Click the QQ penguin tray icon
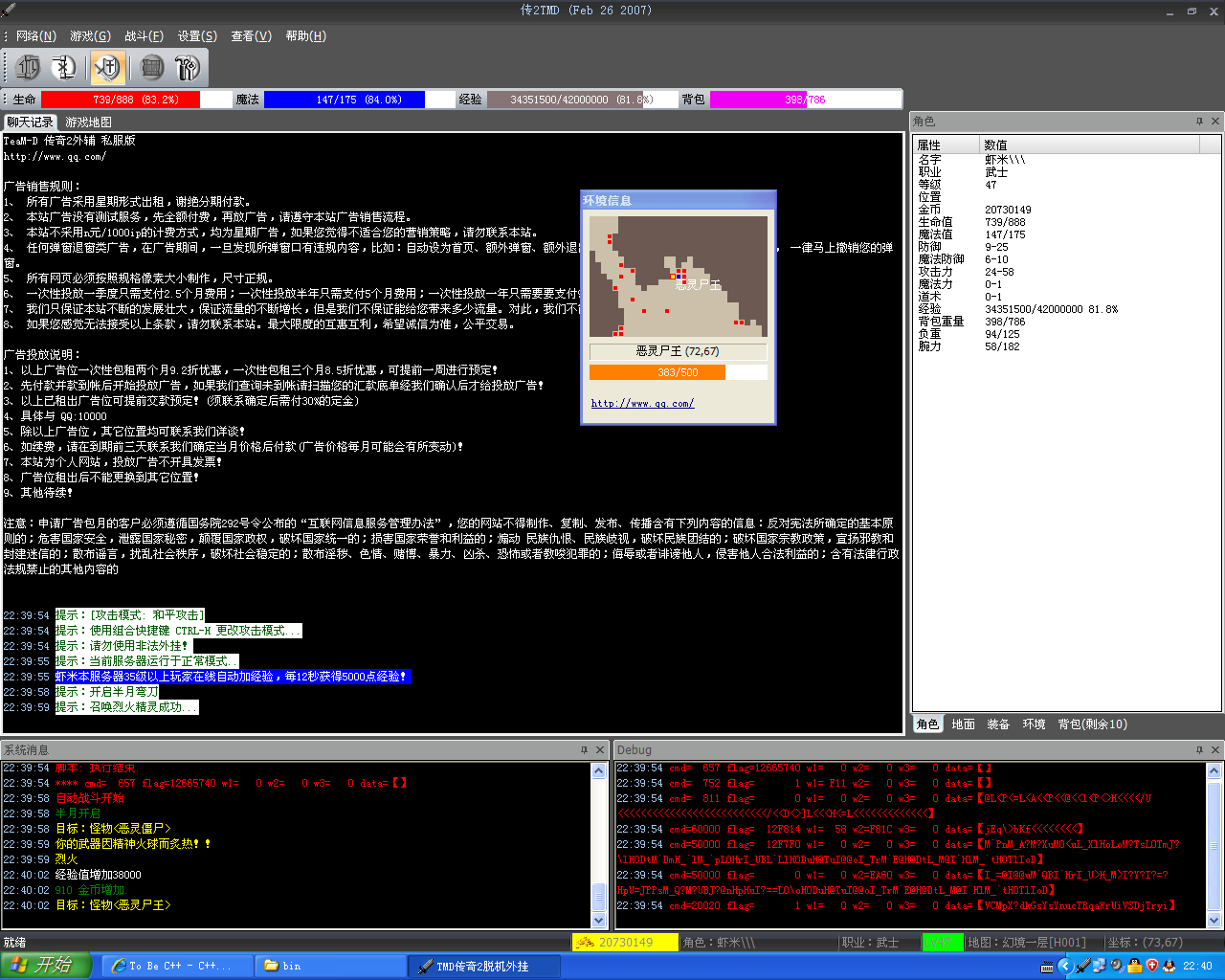 tap(1169, 966)
